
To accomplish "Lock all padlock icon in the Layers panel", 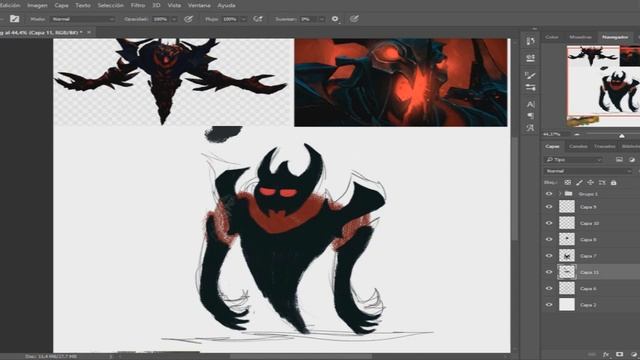I will 613,182.
